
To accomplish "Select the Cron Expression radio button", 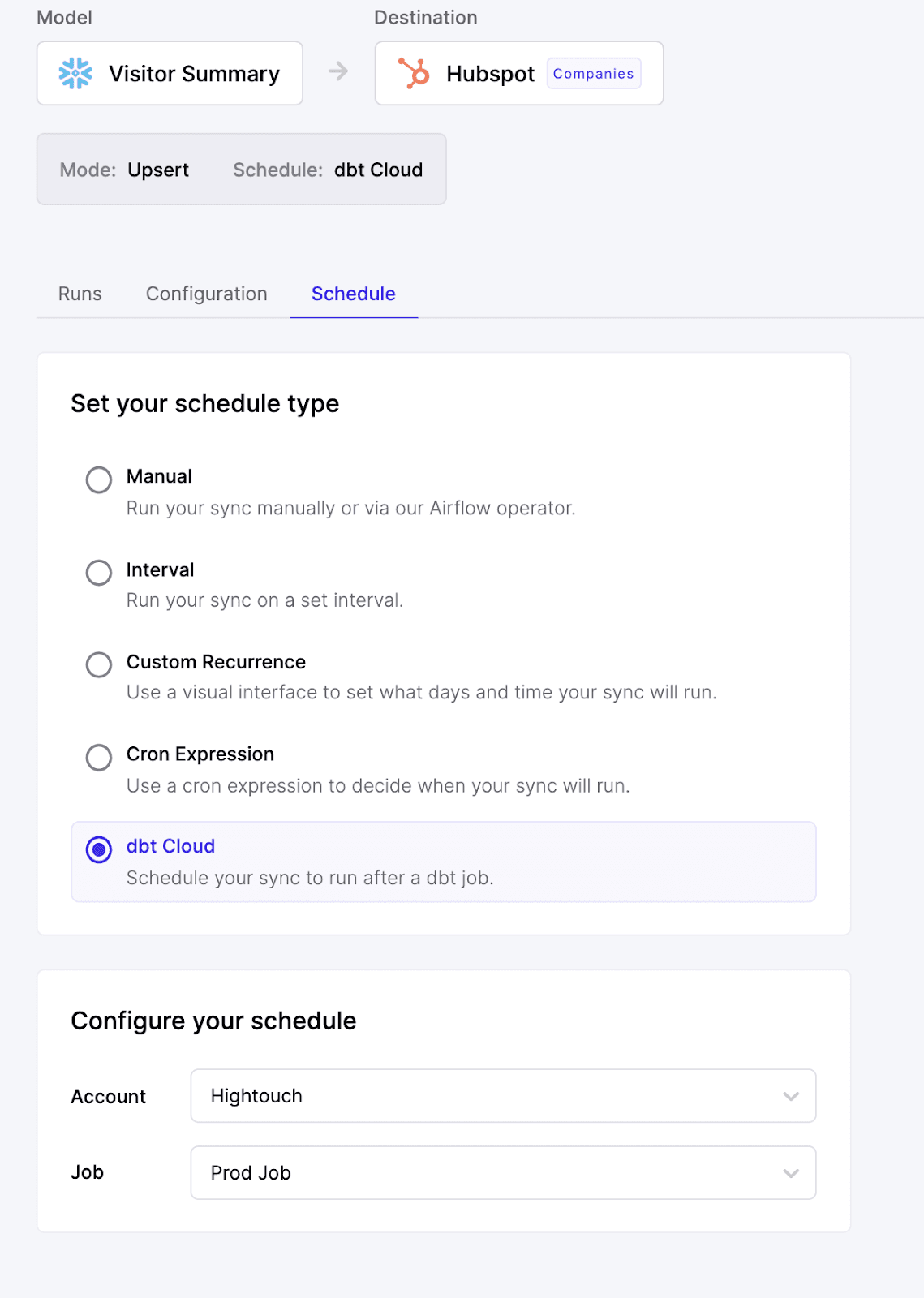I will click(99, 758).
